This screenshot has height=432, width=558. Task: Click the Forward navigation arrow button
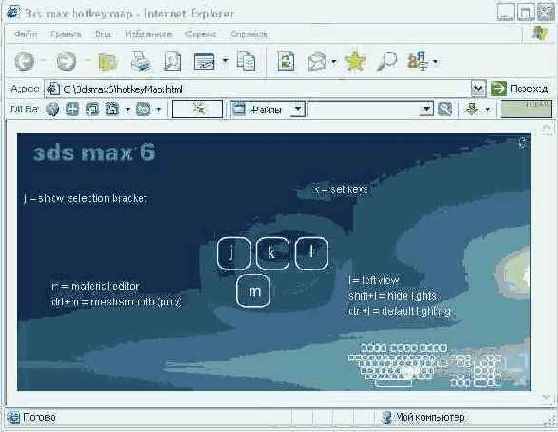[67, 61]
